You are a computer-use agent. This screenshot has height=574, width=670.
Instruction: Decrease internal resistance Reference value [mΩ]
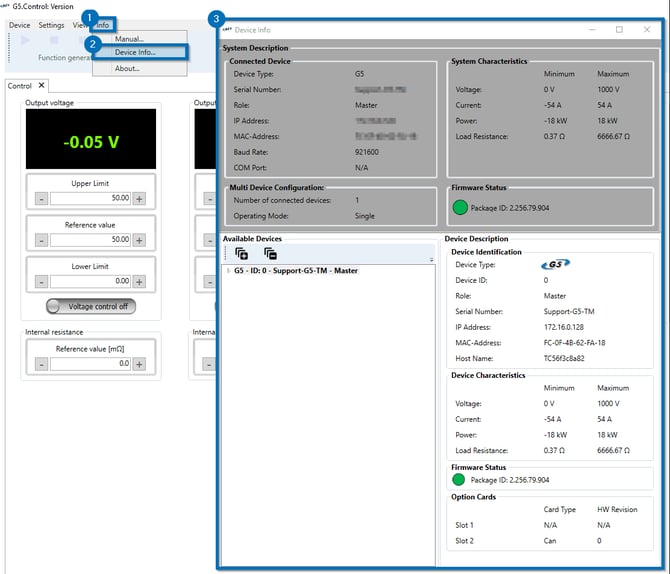coord(41,364)
